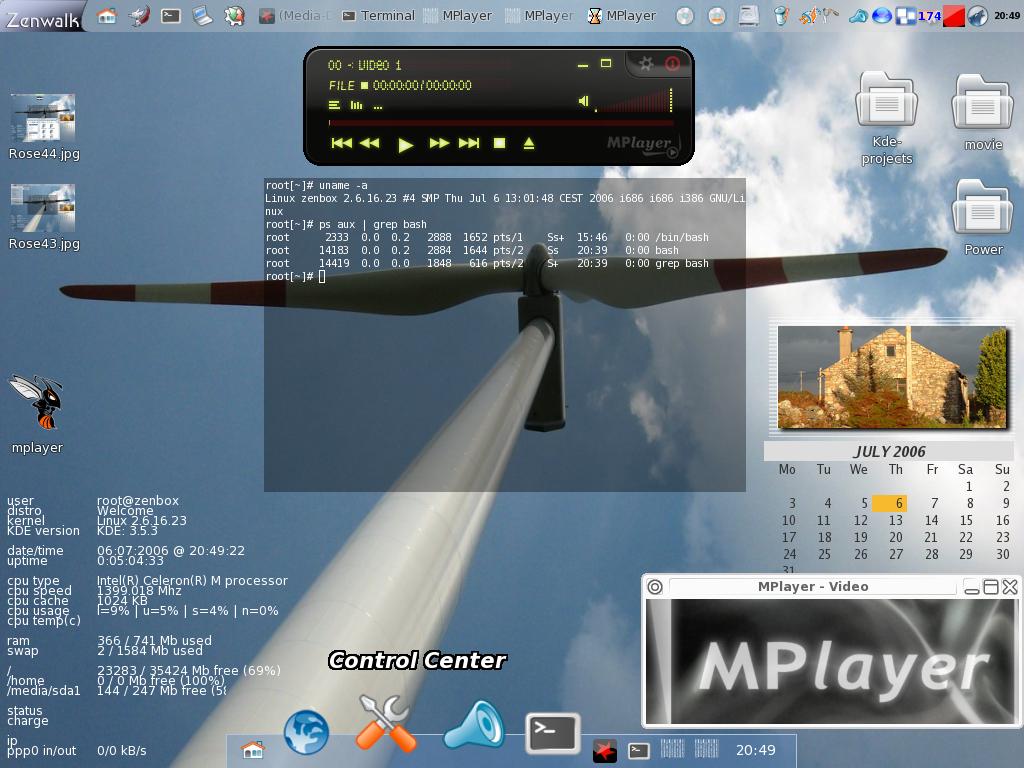This screenshot has height=768, width=1024.
Task: Click the bird icon in top panel
Action: click(138, 15)
